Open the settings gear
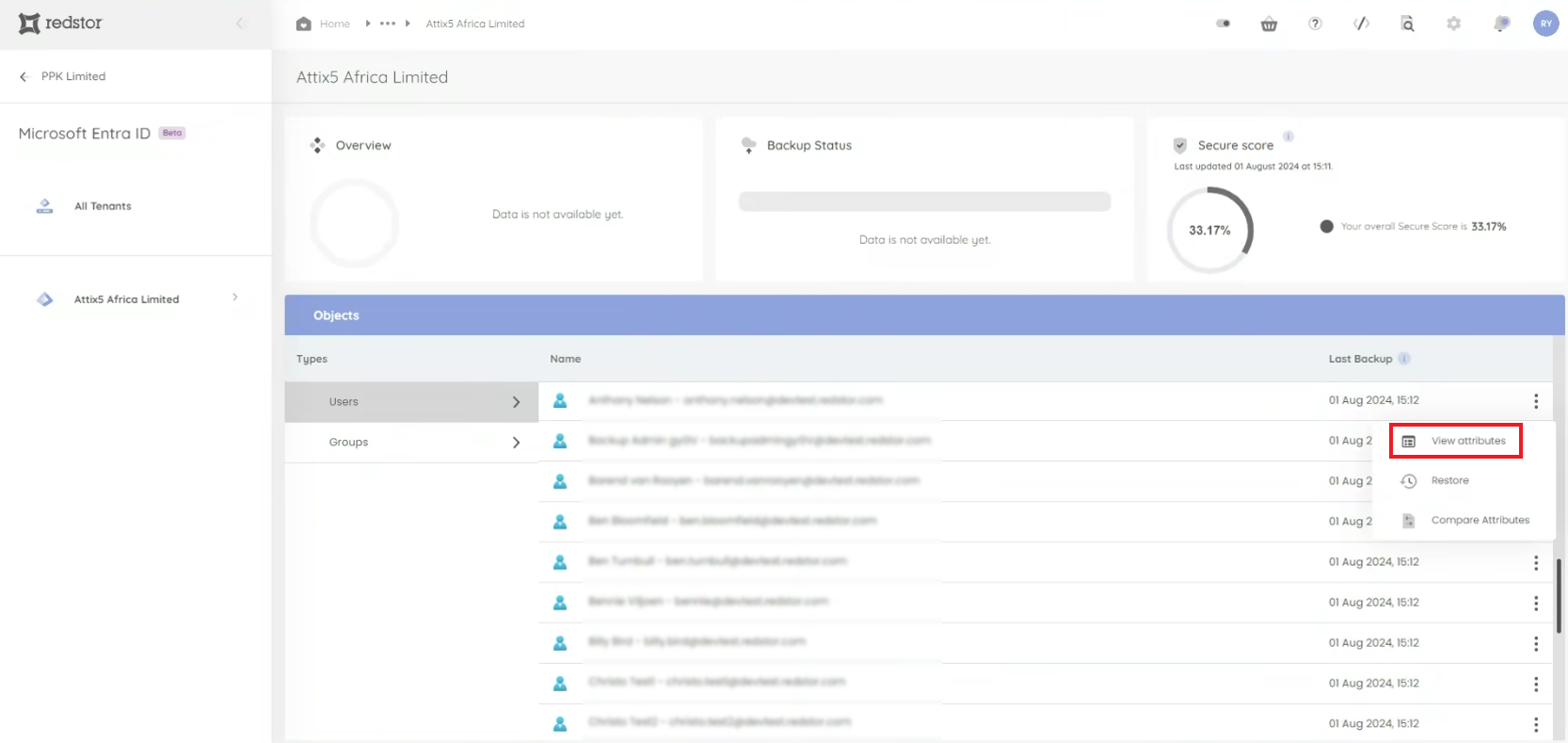 (x=1453, y=24)
